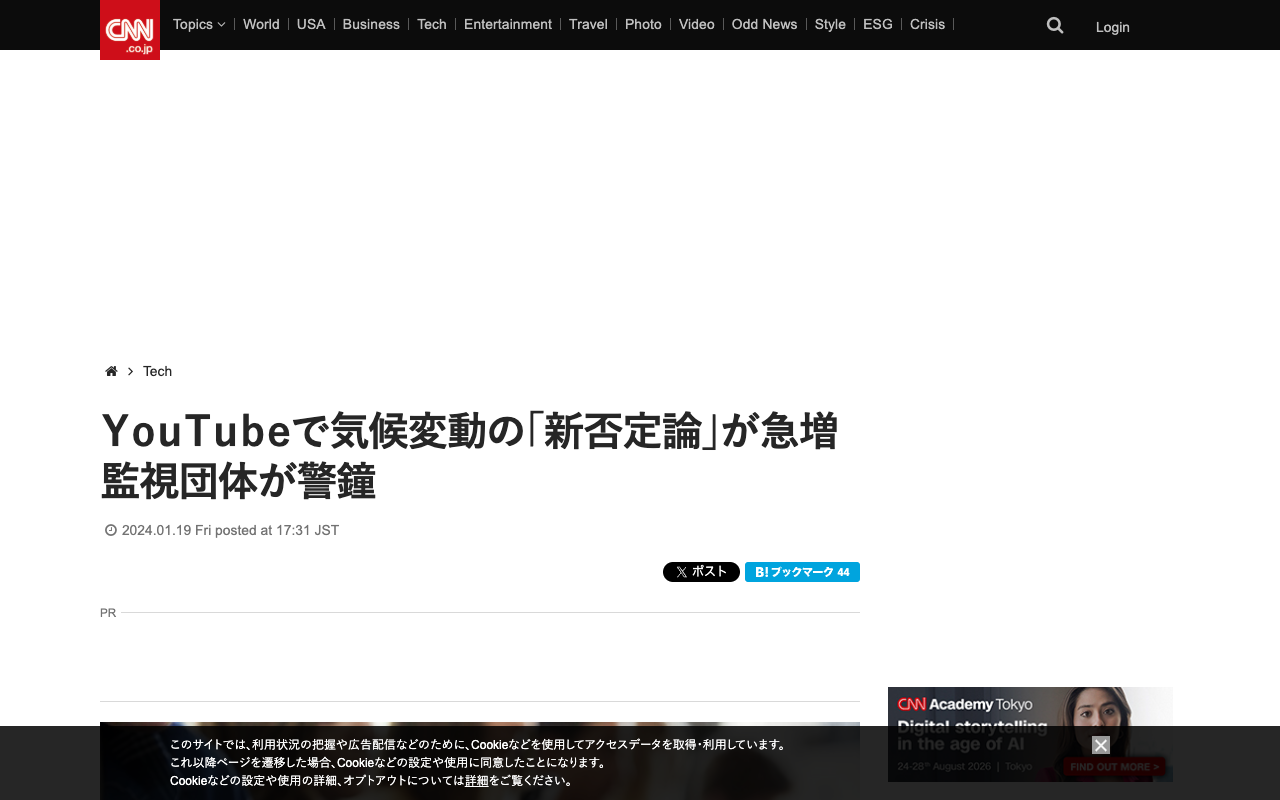The image size is (1280, 800).
Task: Open the Photo section
Action: [643, 24]
